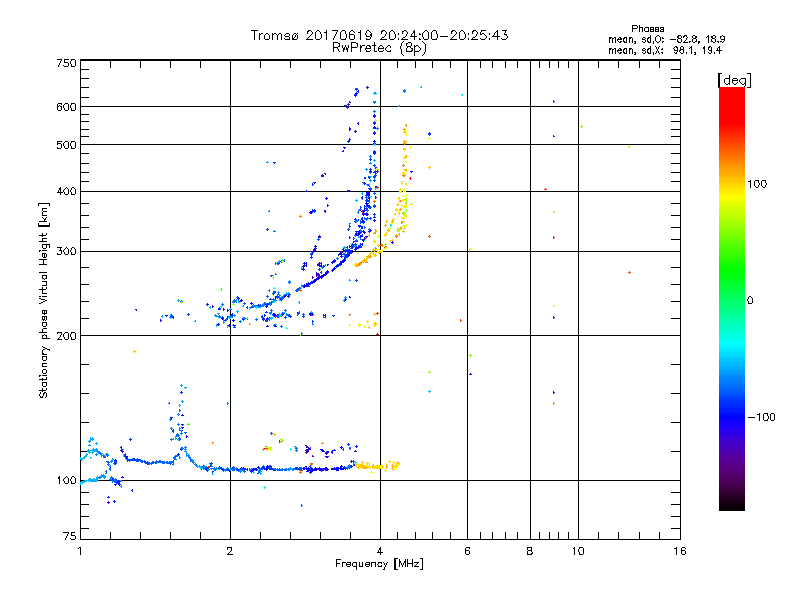
Task: Click the green region of the phase colorbar
Action: [732, 268]
